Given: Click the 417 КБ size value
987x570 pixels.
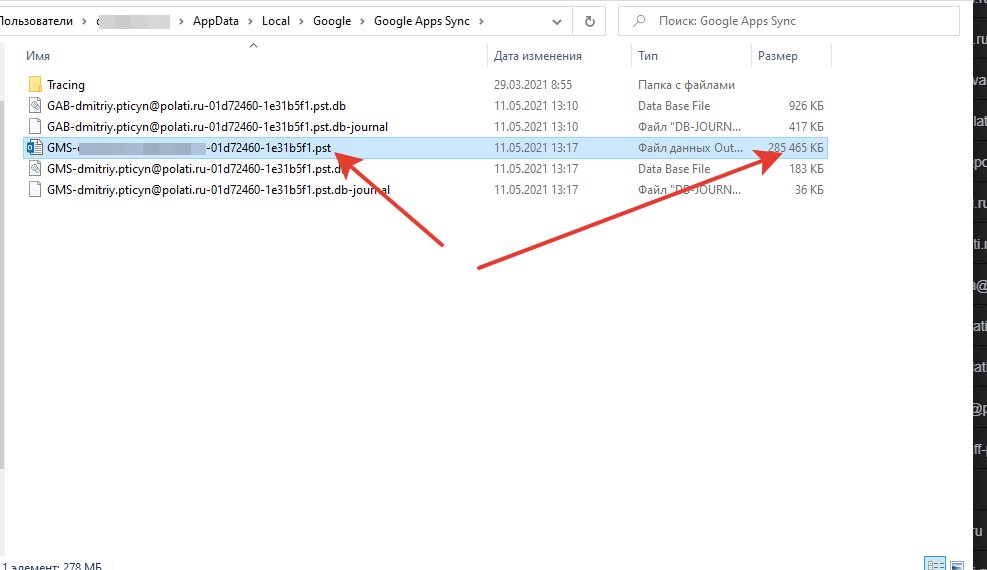Looking at the screenshot, I should (806, 126).
